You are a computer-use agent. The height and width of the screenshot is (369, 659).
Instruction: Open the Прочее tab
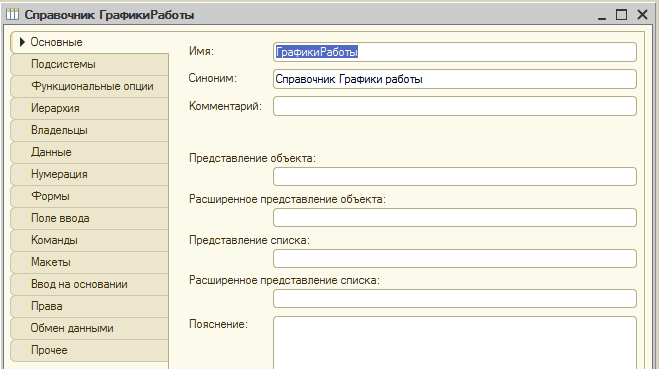click(x=90, y=350)
